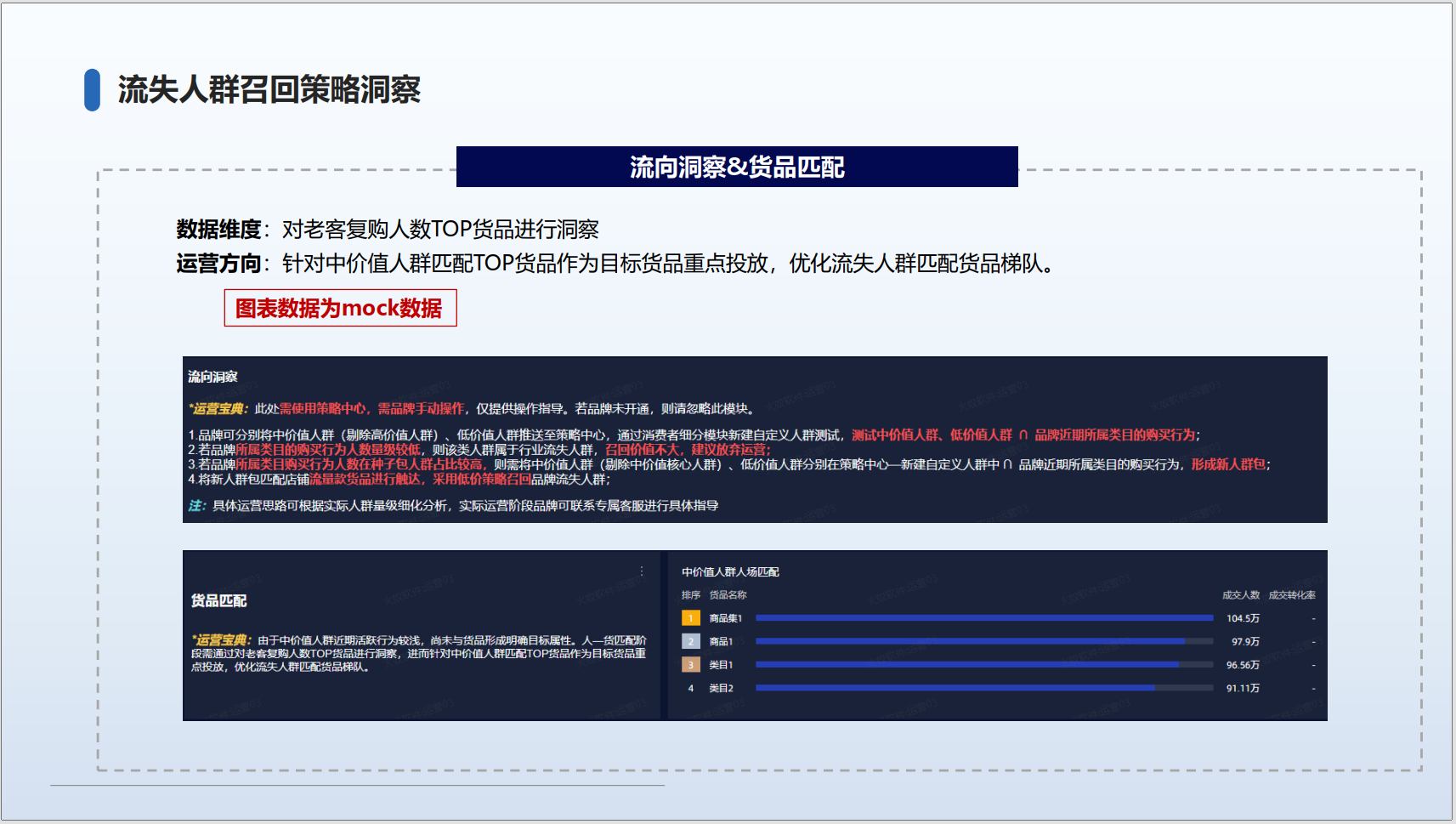Select the 商品1 row name
Screen dimensions: 1456x824
click(722, 641)
